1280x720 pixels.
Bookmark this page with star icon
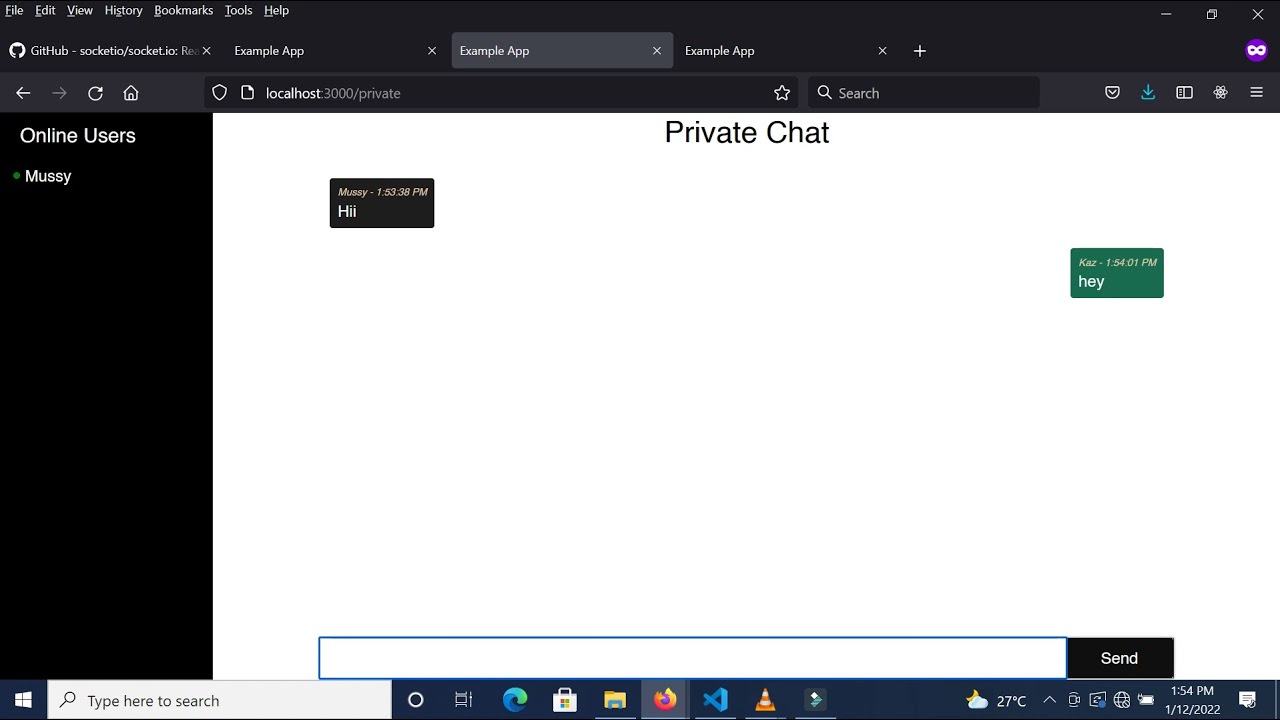pos(782,93)
